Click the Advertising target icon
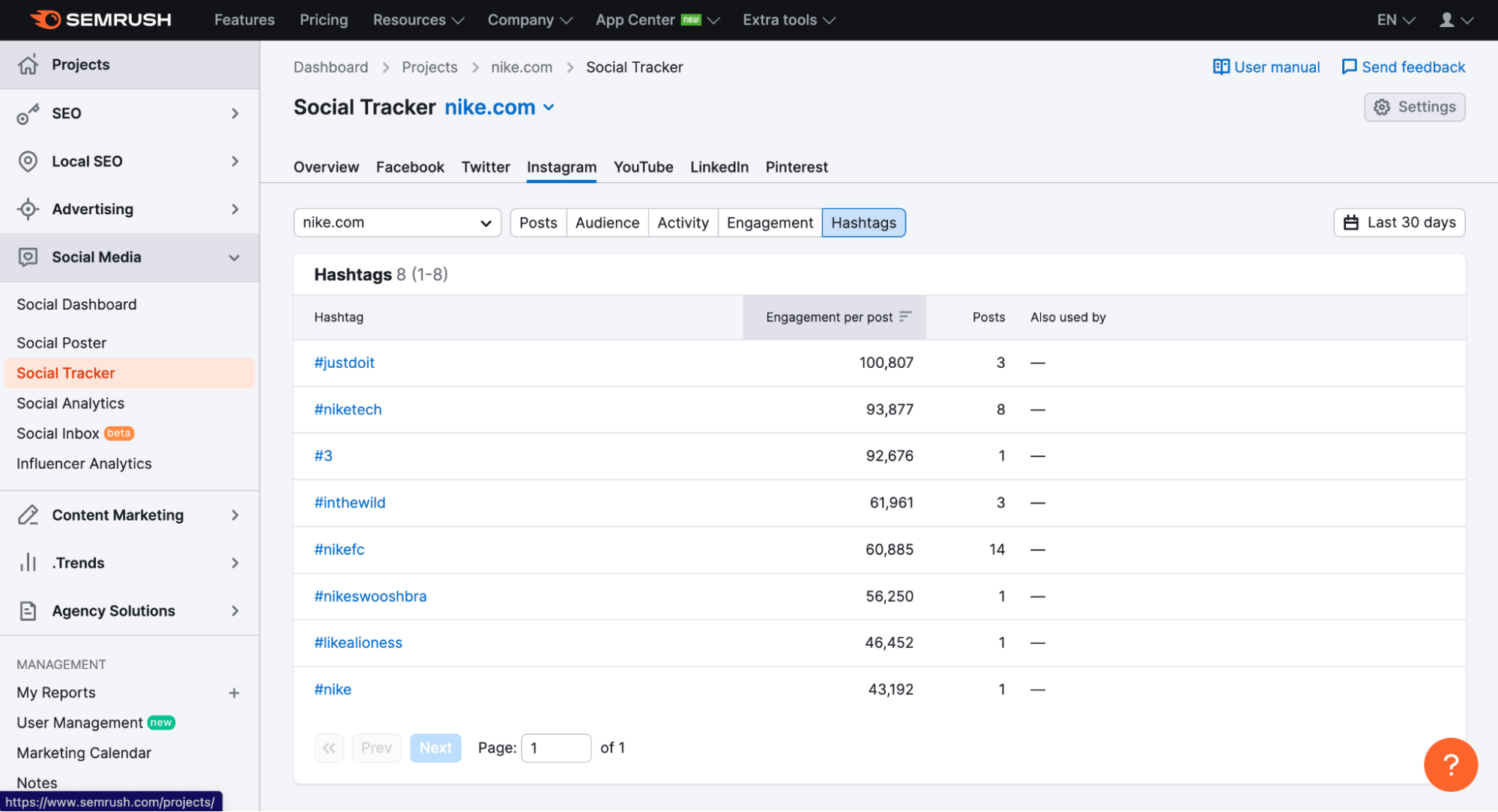 (28, 209)
